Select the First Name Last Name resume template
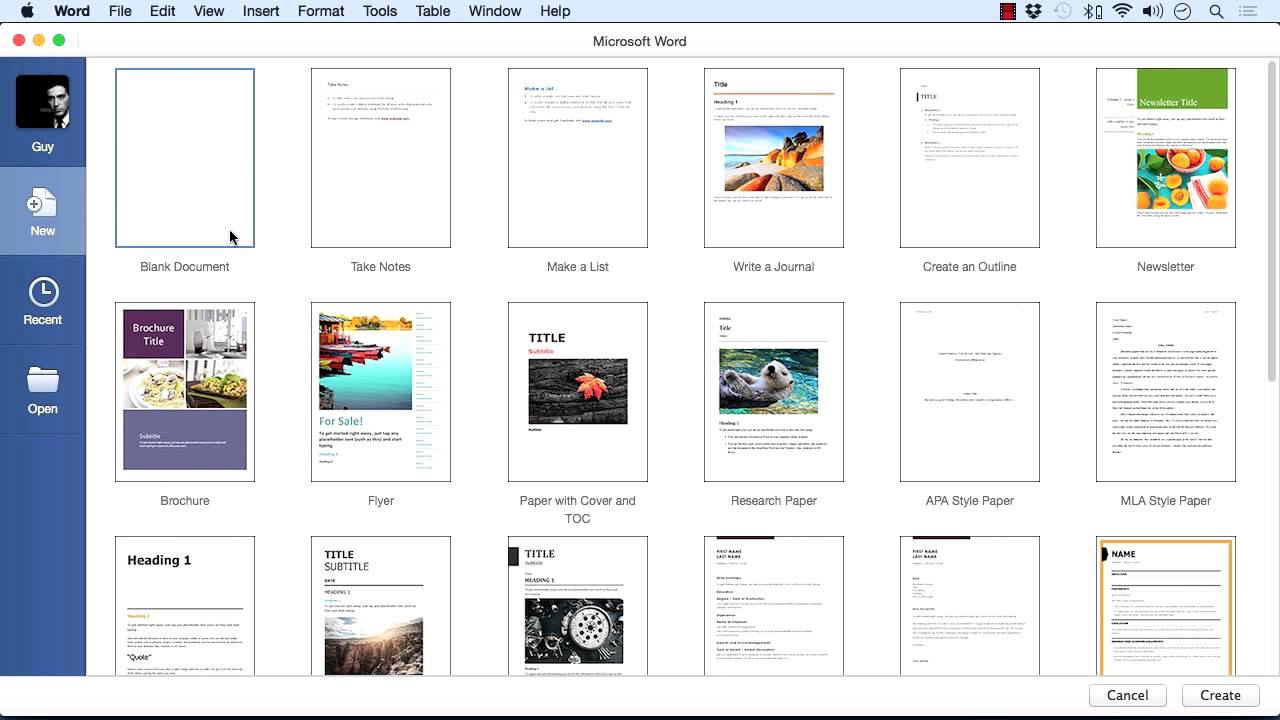 pos(773,606)
